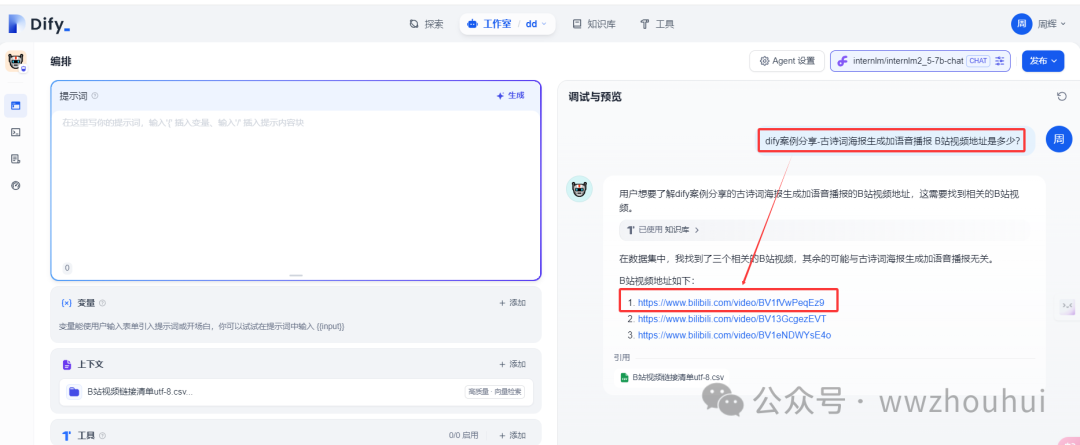Open the 周辉 account dropdown
1080x445 pixels.
[x=1052, y=24]
